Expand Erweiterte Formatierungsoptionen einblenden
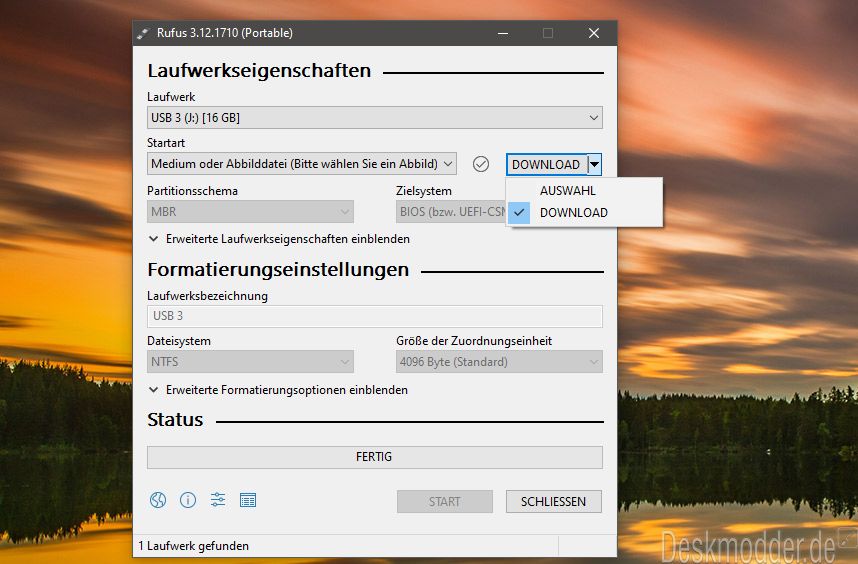The image size is (858, 564). click(x=278, y=390)
